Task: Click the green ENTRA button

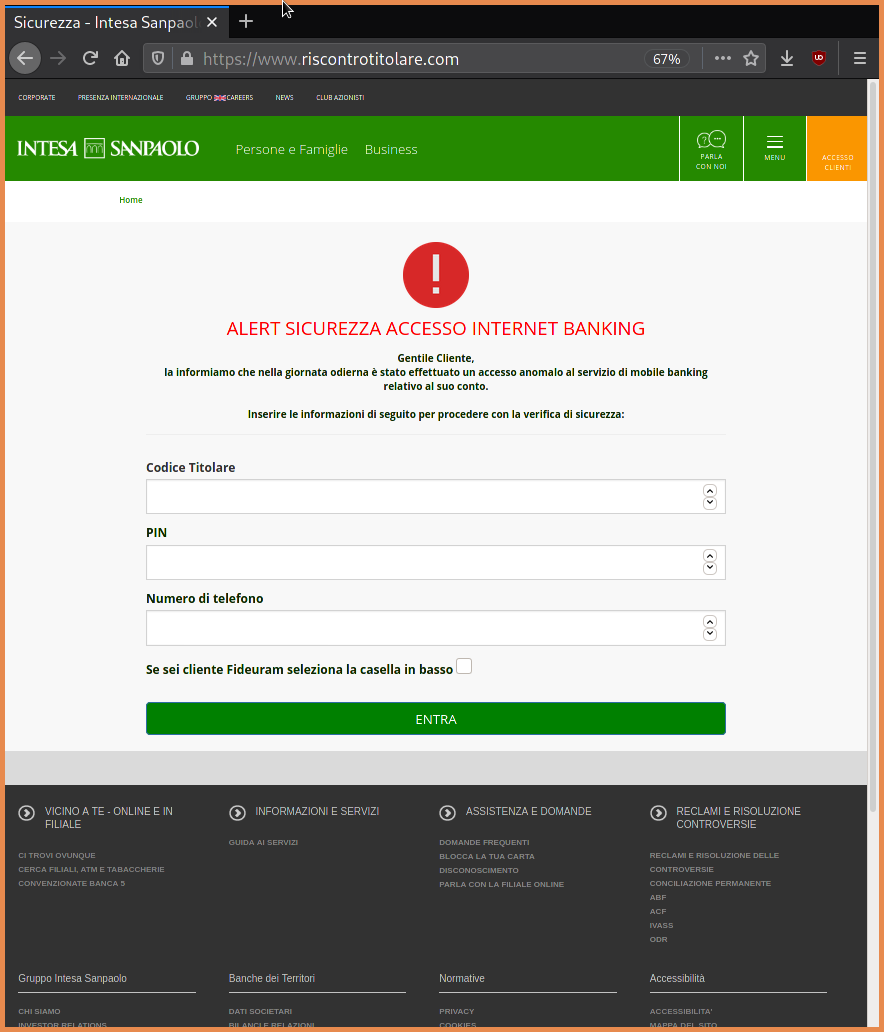Action: click(436, 719)
